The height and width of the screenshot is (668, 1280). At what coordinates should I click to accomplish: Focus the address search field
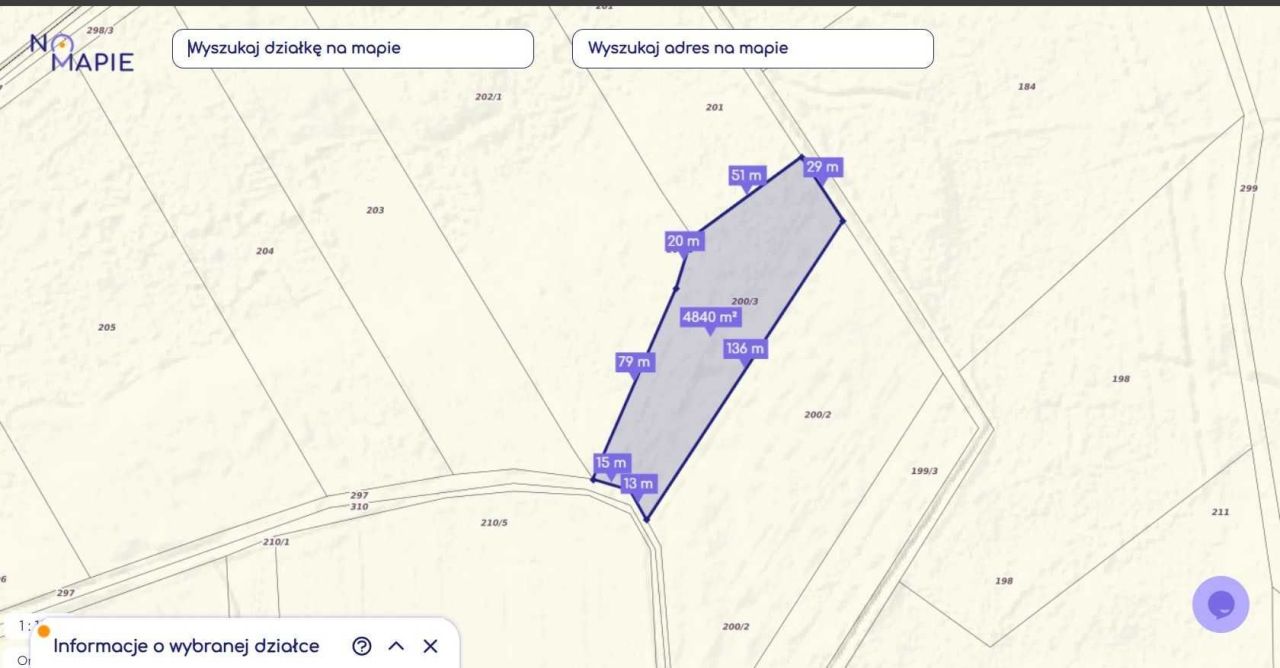click(752, 48)
